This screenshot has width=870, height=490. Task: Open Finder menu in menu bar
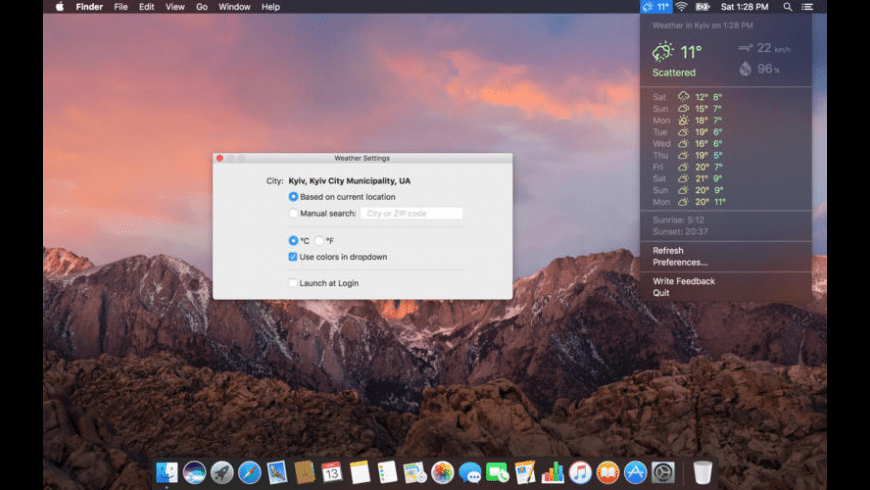tap(89, 7)
